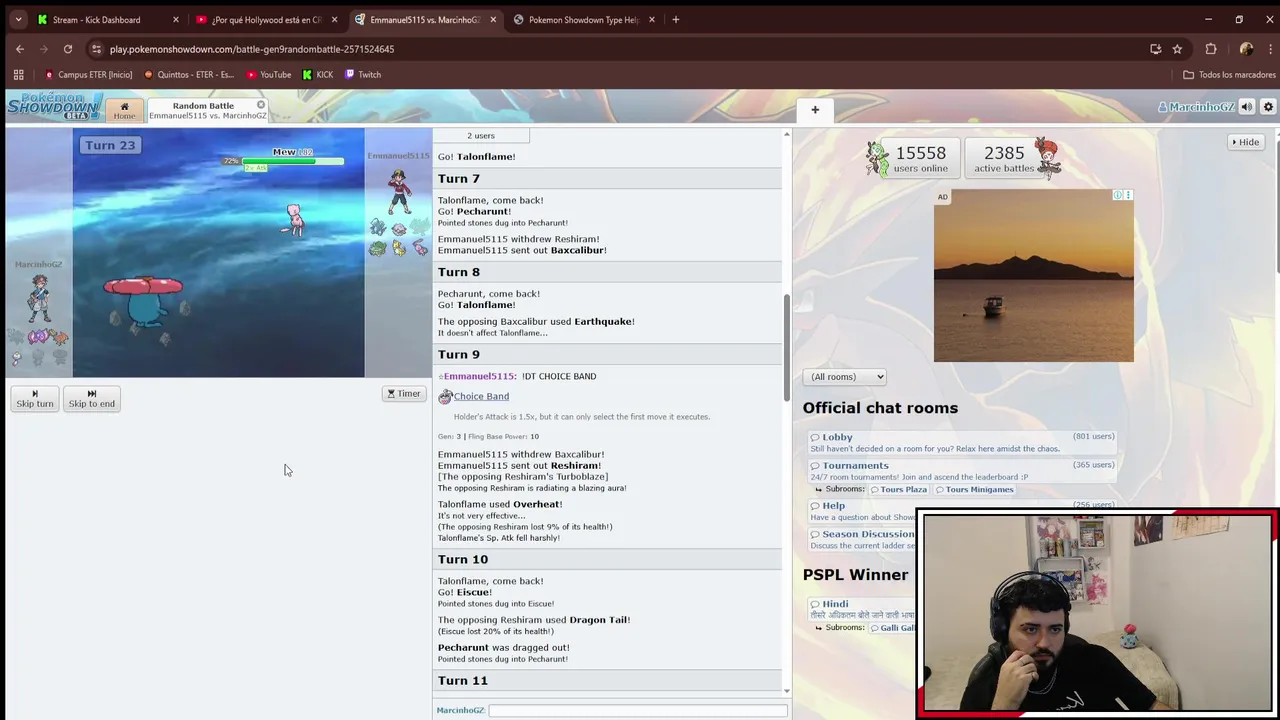The width and height of the screenshot is (1280, 720).
Task: Open the Tours Minigames subroom
Action: tap(974, 489)
